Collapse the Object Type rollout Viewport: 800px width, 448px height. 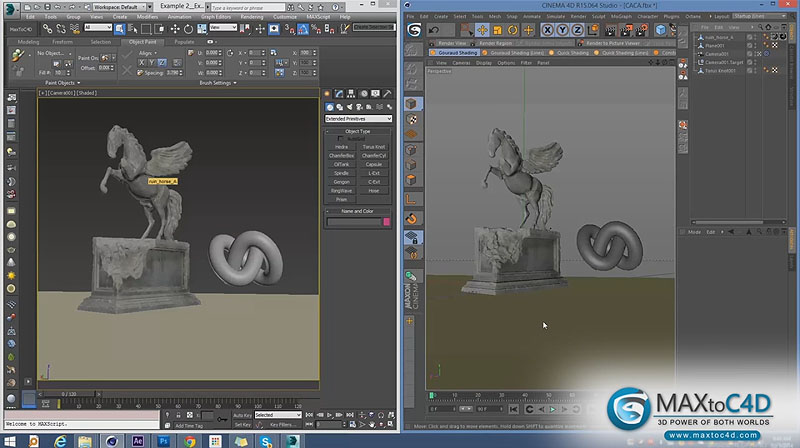[x=358, y=131]
